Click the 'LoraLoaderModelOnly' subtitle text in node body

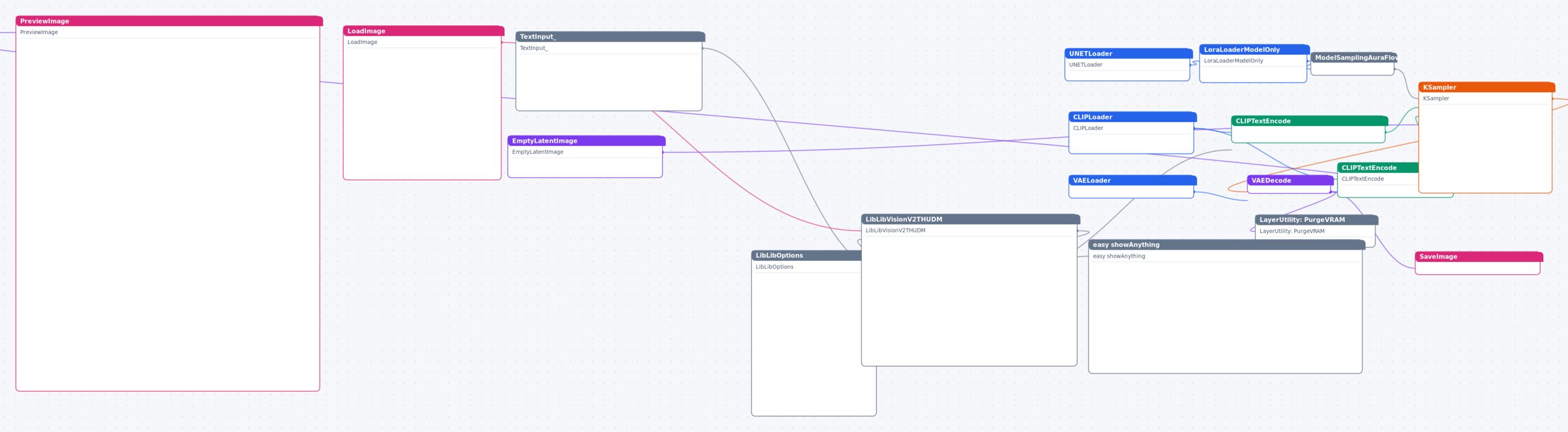click(1233, 61)
